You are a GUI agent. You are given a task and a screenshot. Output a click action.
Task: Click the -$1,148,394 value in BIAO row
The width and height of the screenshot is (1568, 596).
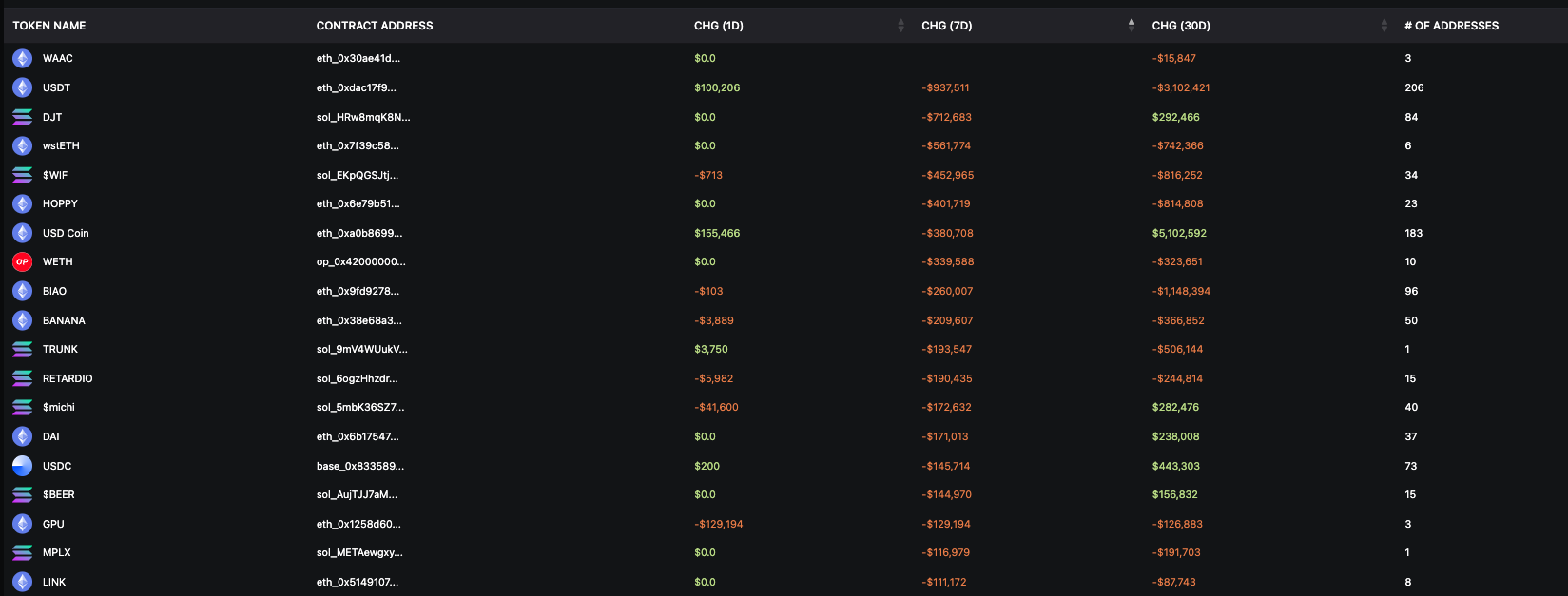tap(1181, 291)
